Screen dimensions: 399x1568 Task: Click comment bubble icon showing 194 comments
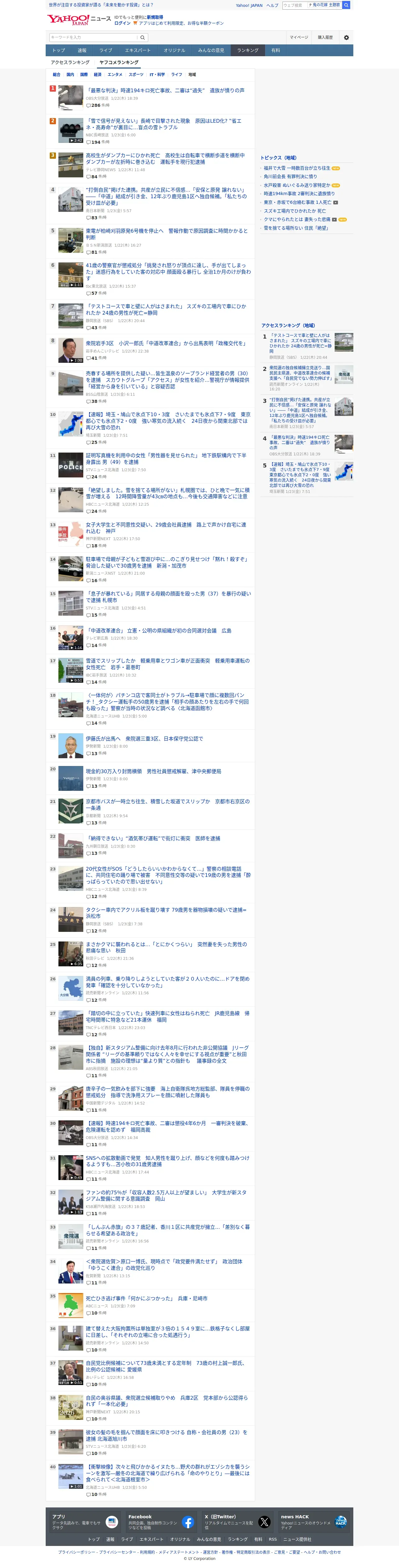coord(88,142)
